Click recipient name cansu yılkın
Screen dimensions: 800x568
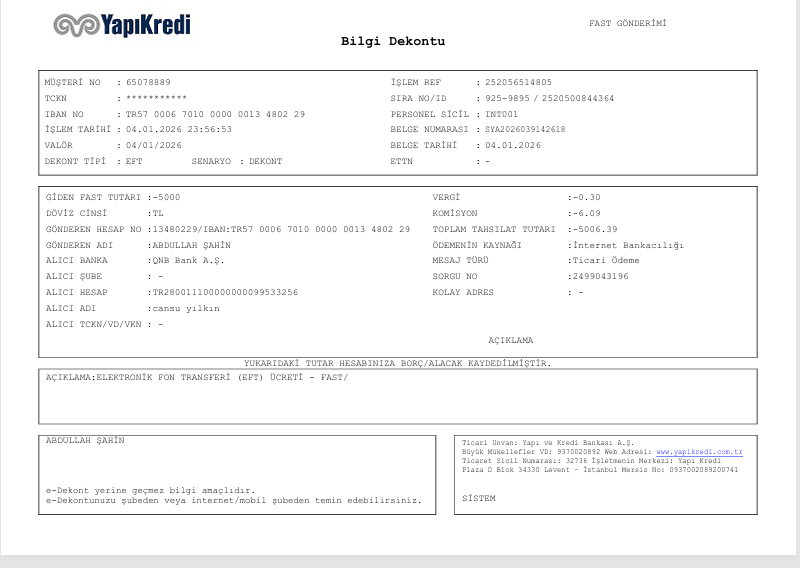pos(186,308)
